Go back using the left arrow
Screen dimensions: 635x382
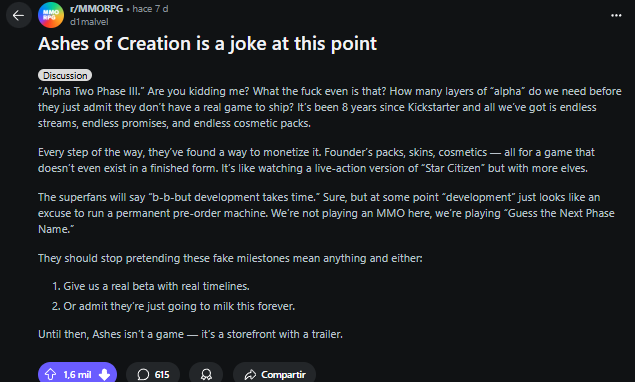coord(18,15)
